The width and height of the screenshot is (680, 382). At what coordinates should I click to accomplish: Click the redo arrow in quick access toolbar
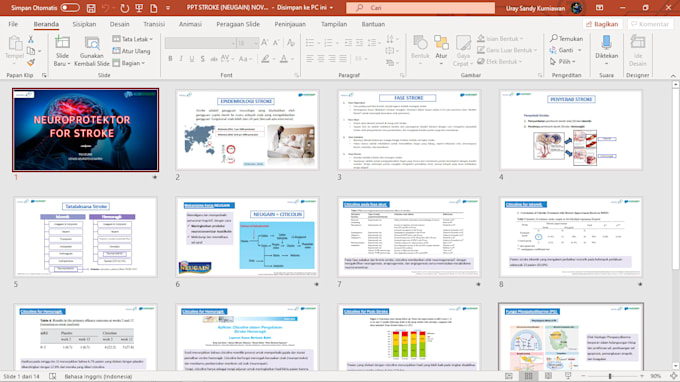coord(124,8)
